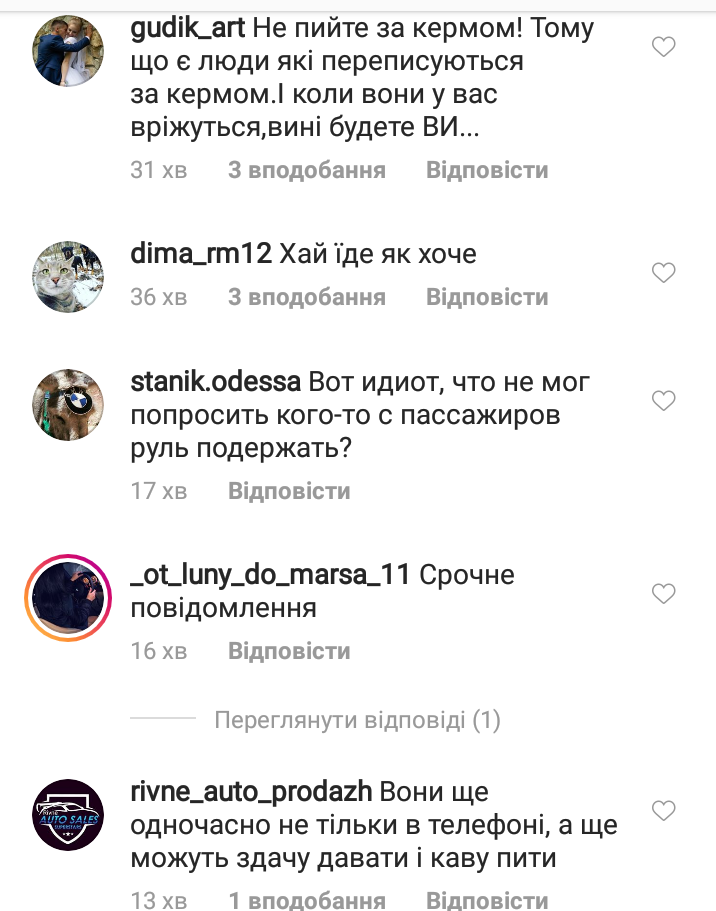Image resolution: width=716 pixels, height=911 pixels.
Task: Reply to stanik.odessa comment
Action: point(289,491)
